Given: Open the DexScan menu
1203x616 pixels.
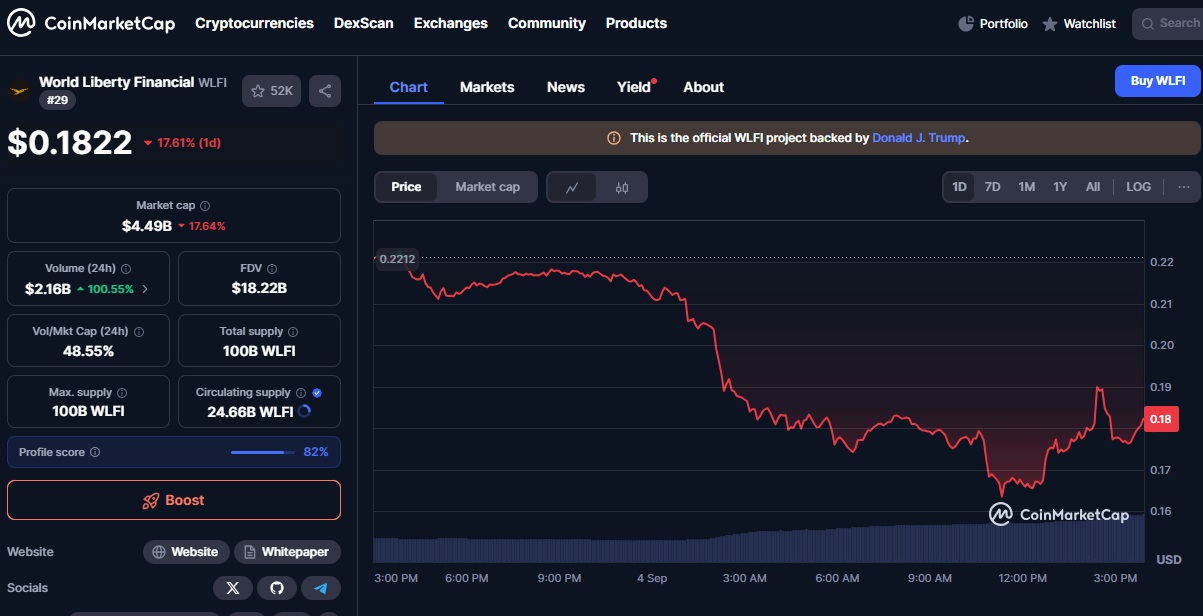Looking at the screenshot, I should coord(364,23).
